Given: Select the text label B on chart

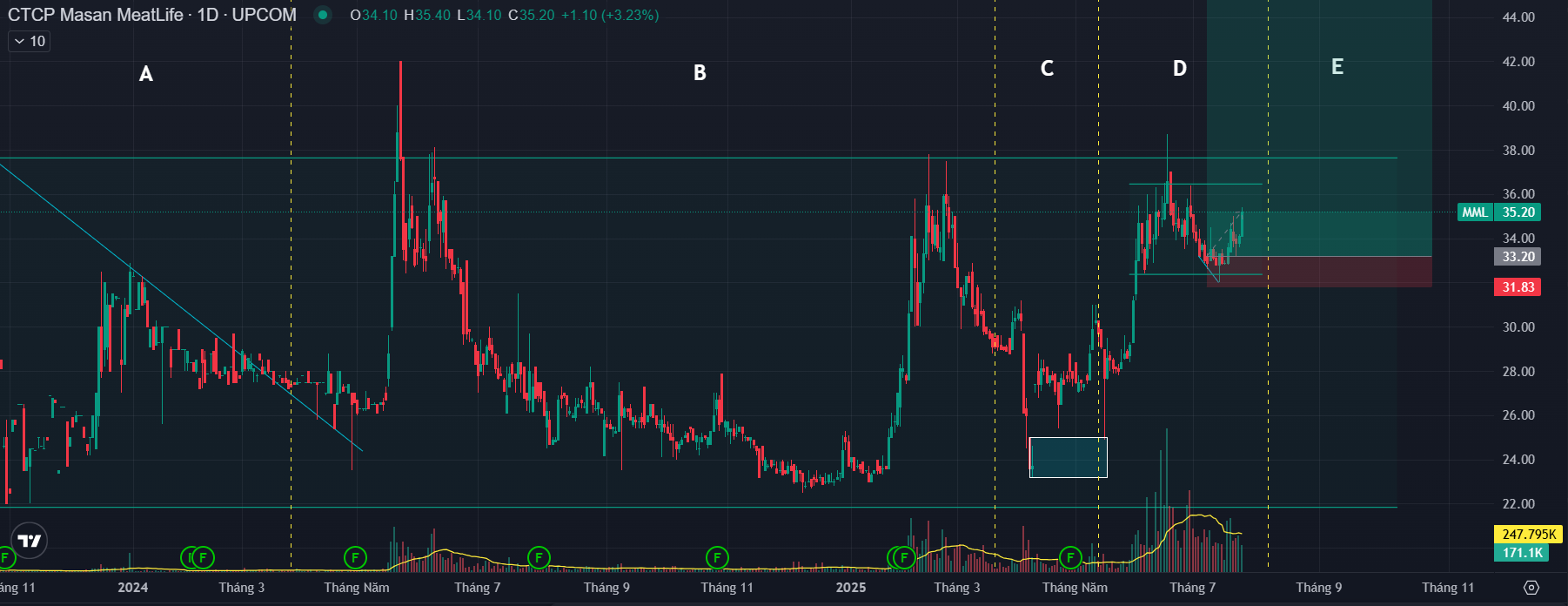Looking at the screenshot, I should click(x=700, y=73).
